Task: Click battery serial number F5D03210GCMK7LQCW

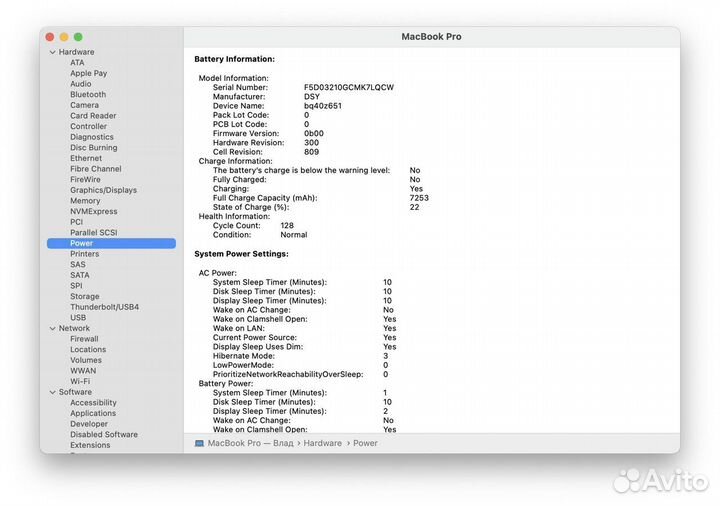Action: pyautogui.click(x=349, y=87)
